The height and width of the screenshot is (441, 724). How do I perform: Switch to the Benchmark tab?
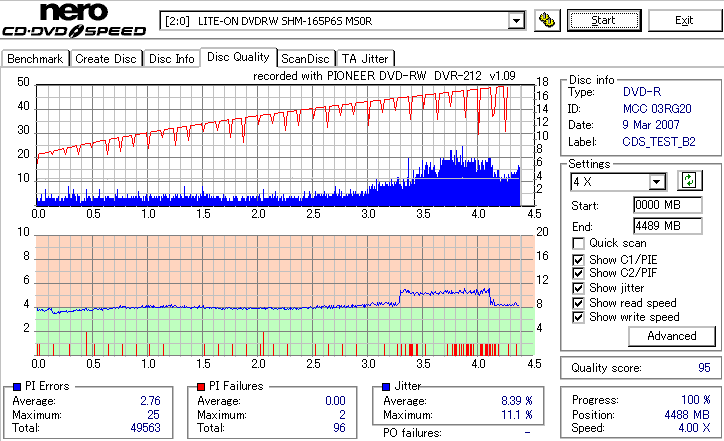coord(35,59)
